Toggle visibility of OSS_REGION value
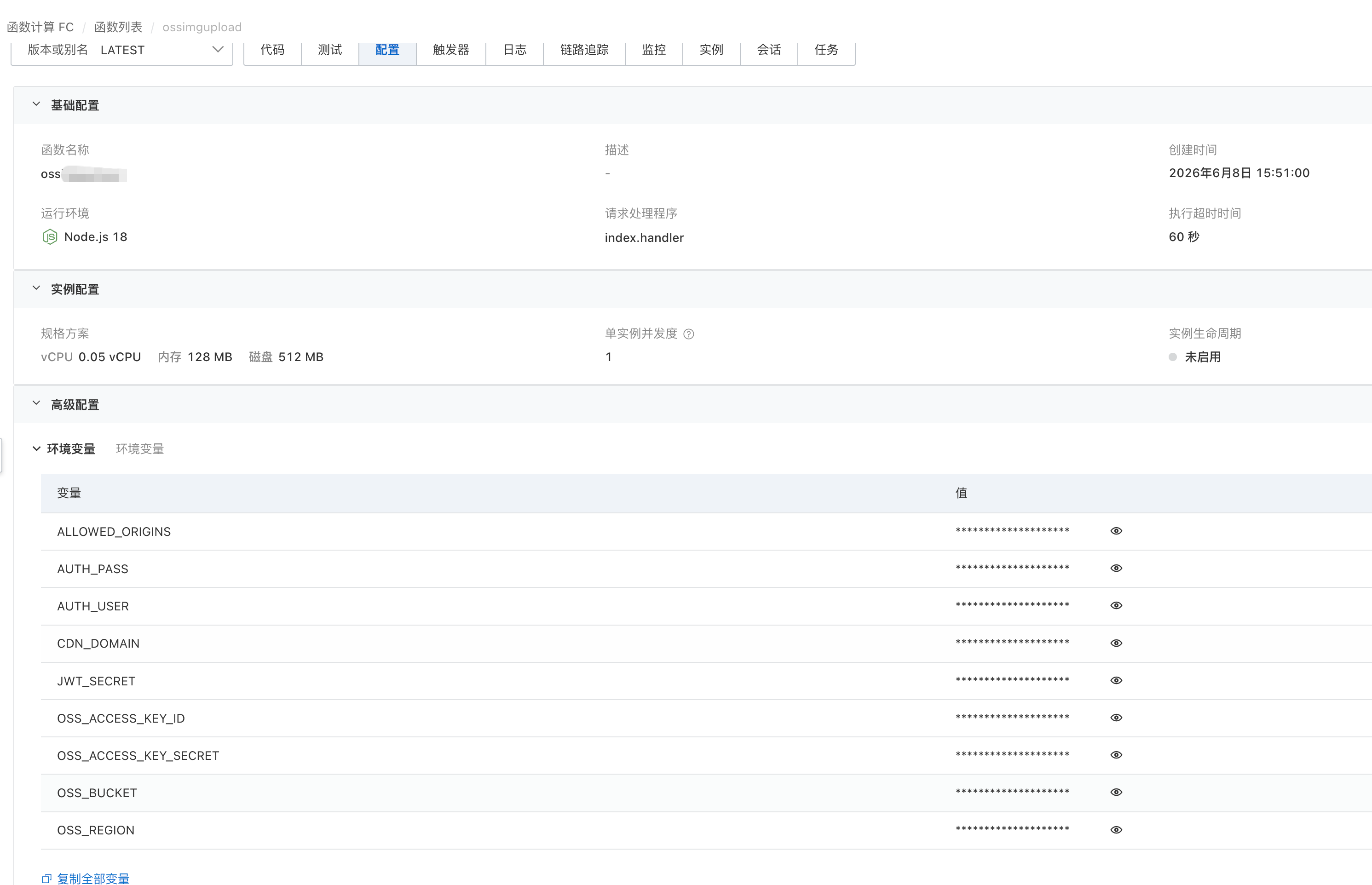The height and width of the screenshot is (885, 1372). pos(1116,830)
